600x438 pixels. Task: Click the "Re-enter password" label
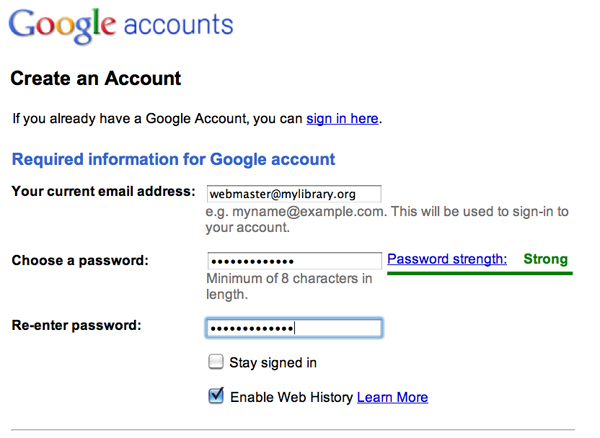click(76, 325)
